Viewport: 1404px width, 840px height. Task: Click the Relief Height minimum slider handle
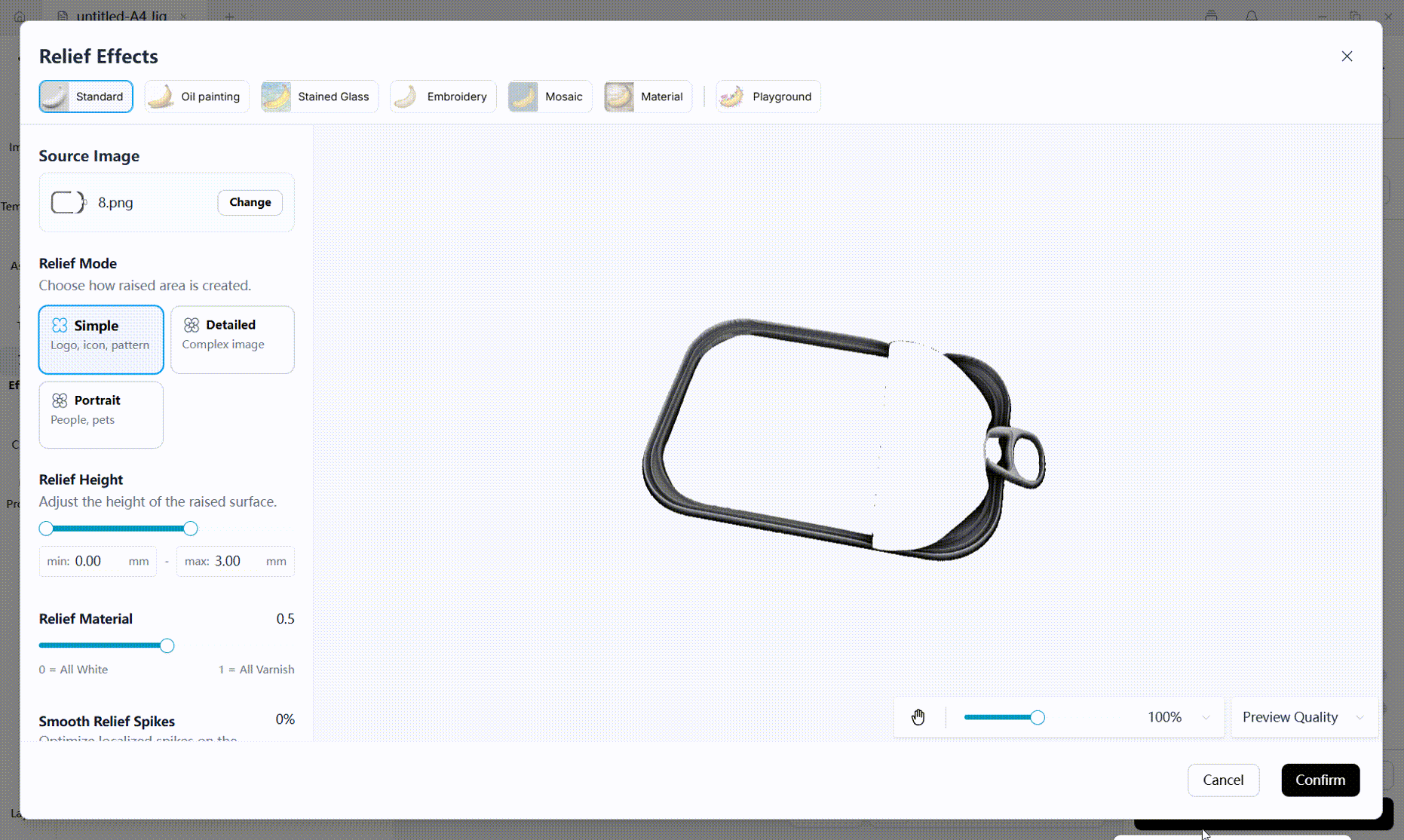click(46, 529)
